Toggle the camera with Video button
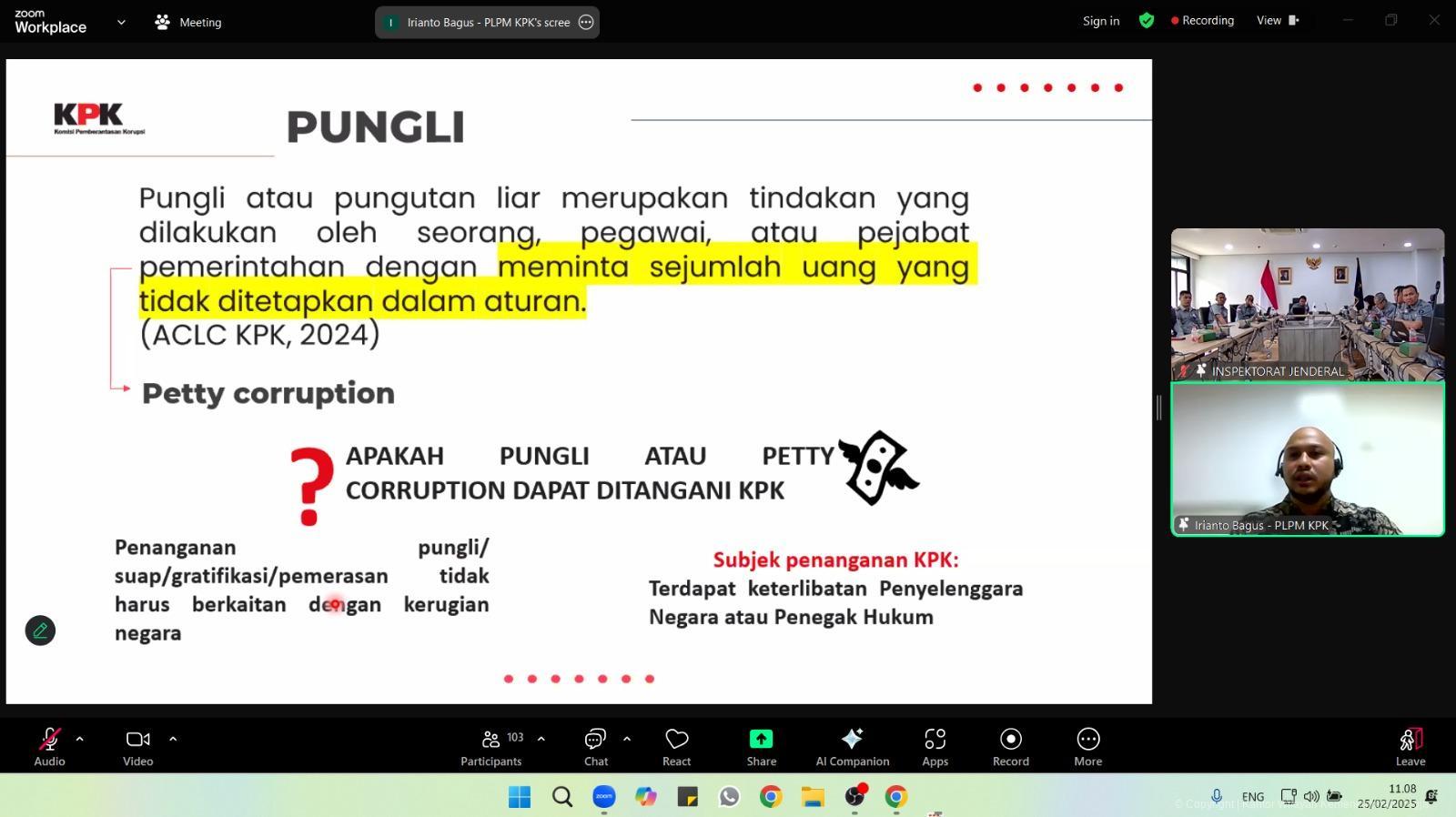The image size is (1456, 817). pyautogui.click(x=137, y=746)
